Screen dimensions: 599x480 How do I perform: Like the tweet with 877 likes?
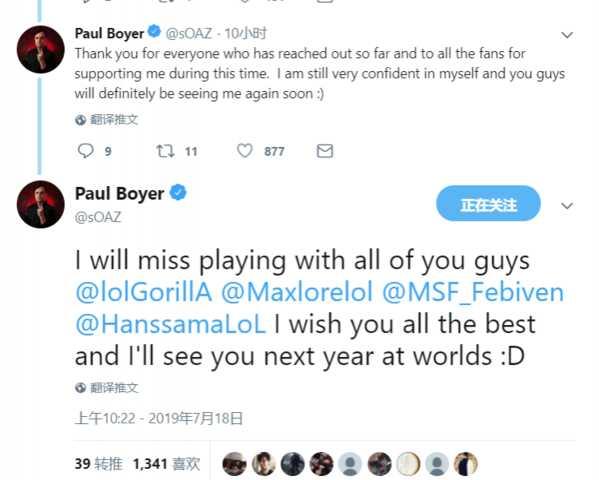[244, 151]
